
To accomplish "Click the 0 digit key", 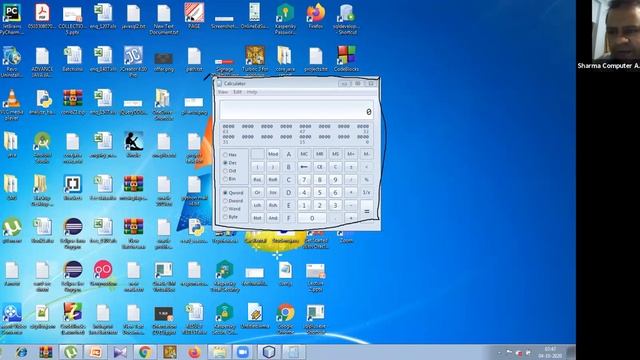I will pyautogui.click(x=312, y=218).
